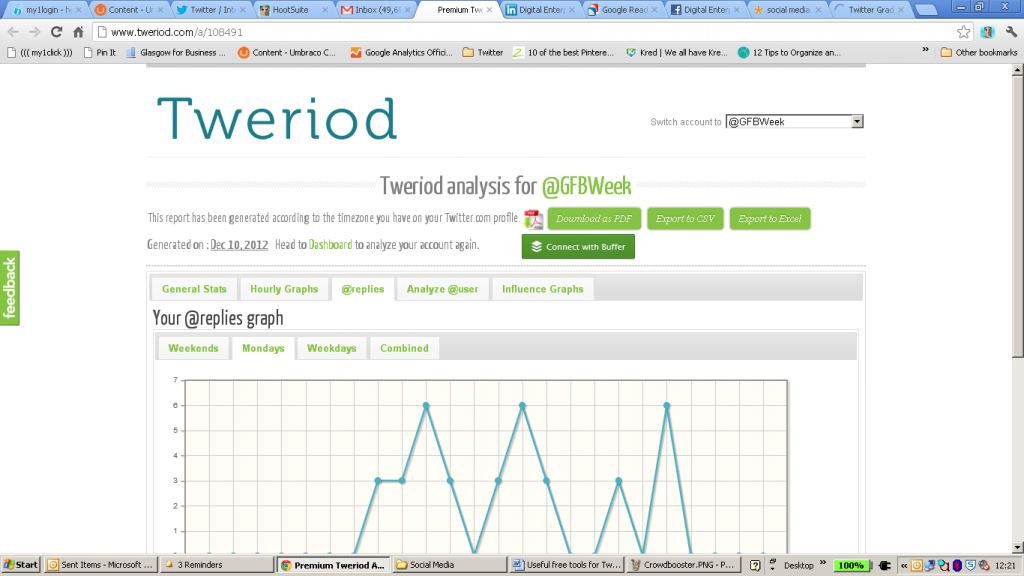Switch to the Hourly Graphs tab
Image resolution: width=1024 pixels, height=576 pixels.
click(284, 289)
